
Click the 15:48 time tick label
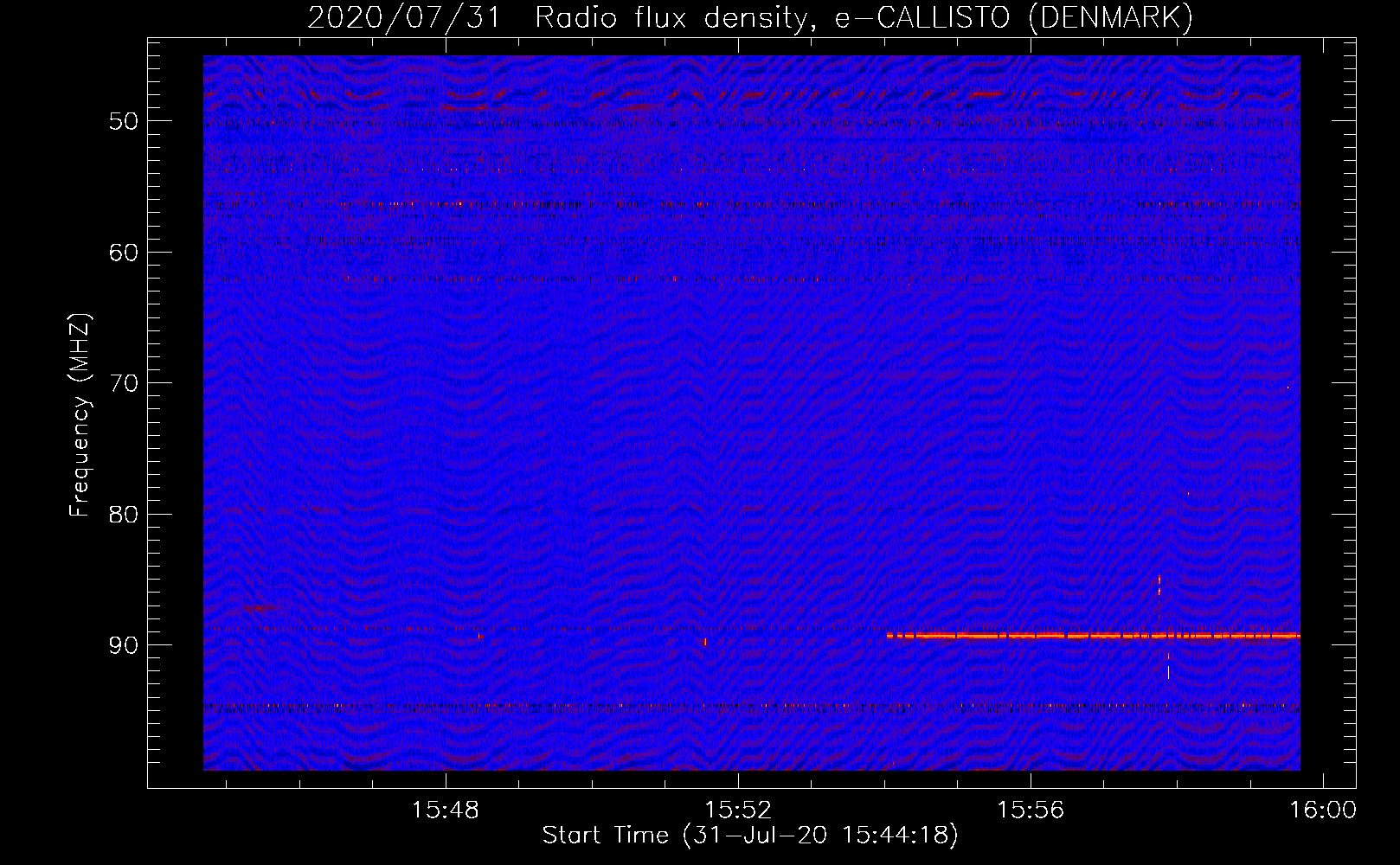coord(446,811)
